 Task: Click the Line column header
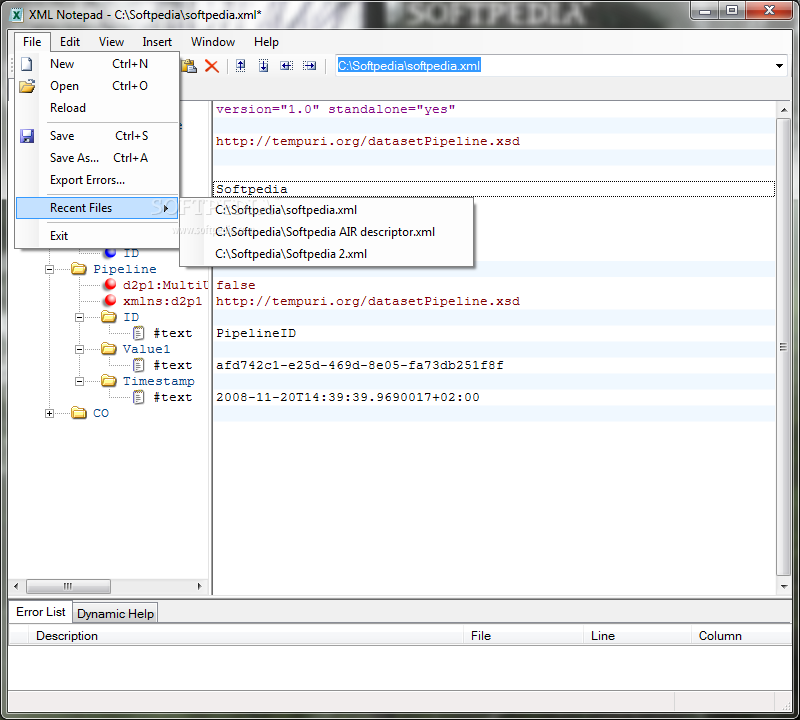[638, 636]
